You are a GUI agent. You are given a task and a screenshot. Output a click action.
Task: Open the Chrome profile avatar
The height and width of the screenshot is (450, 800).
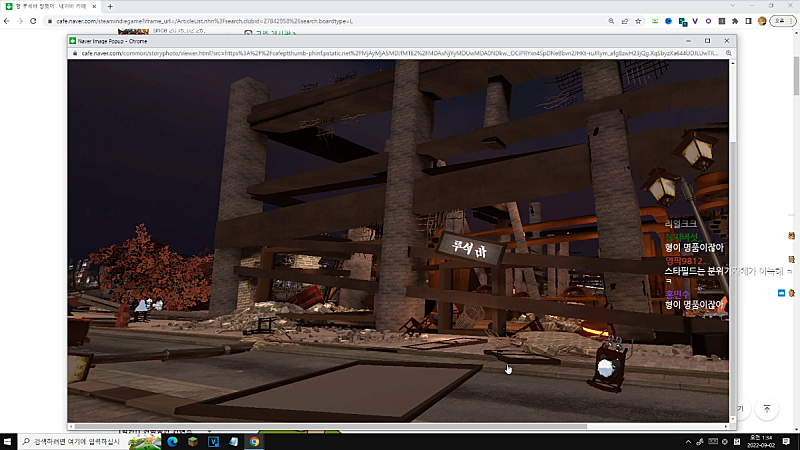click(762, 21)
